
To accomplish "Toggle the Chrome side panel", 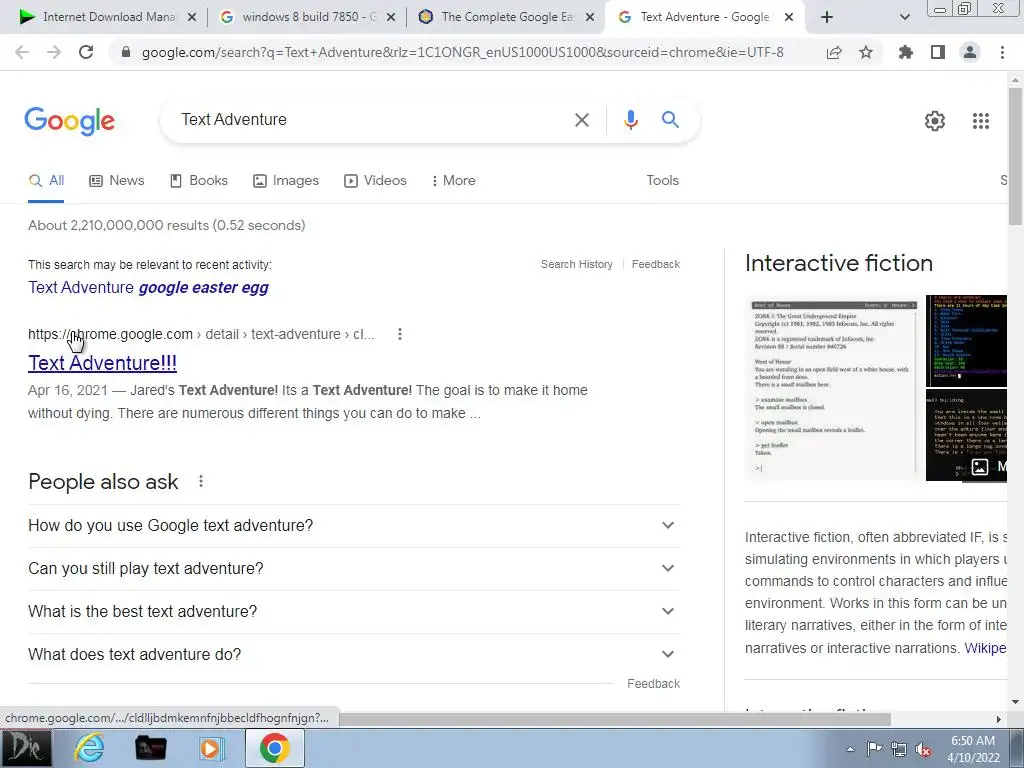I will tap(938, 52).
